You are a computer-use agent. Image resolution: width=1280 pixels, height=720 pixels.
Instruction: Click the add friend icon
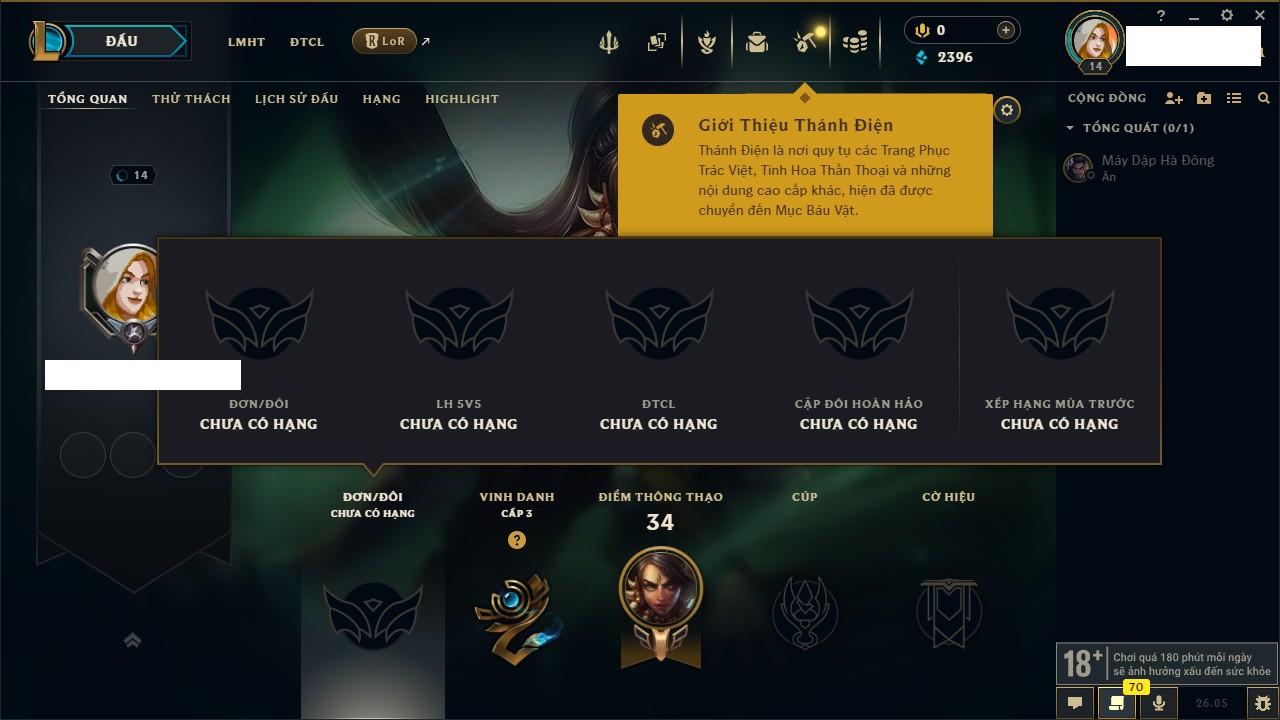[1174, 98]
